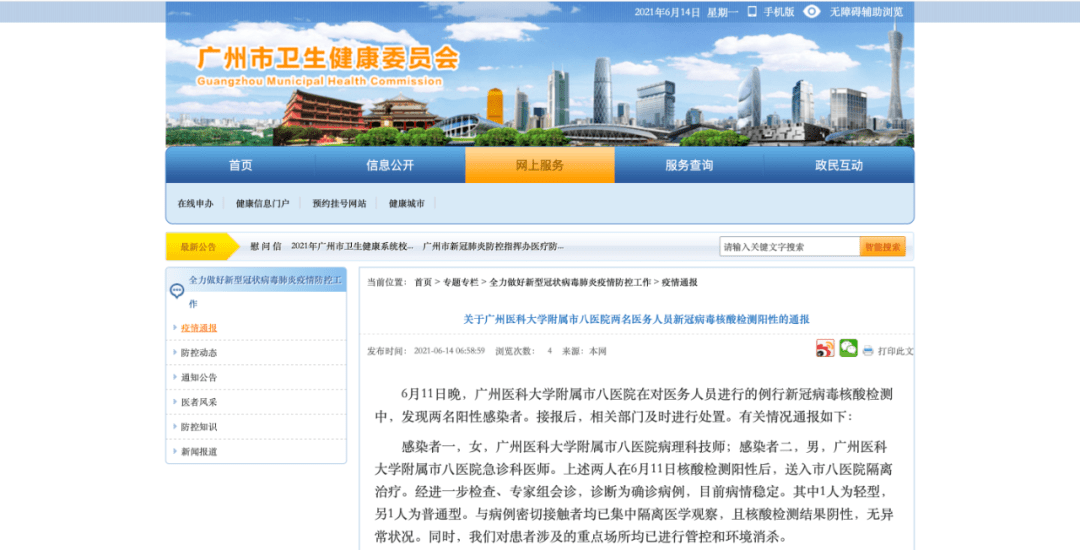Click the mobile phone icon for 手机版
1080x550 pixels.
pos(753,12)
